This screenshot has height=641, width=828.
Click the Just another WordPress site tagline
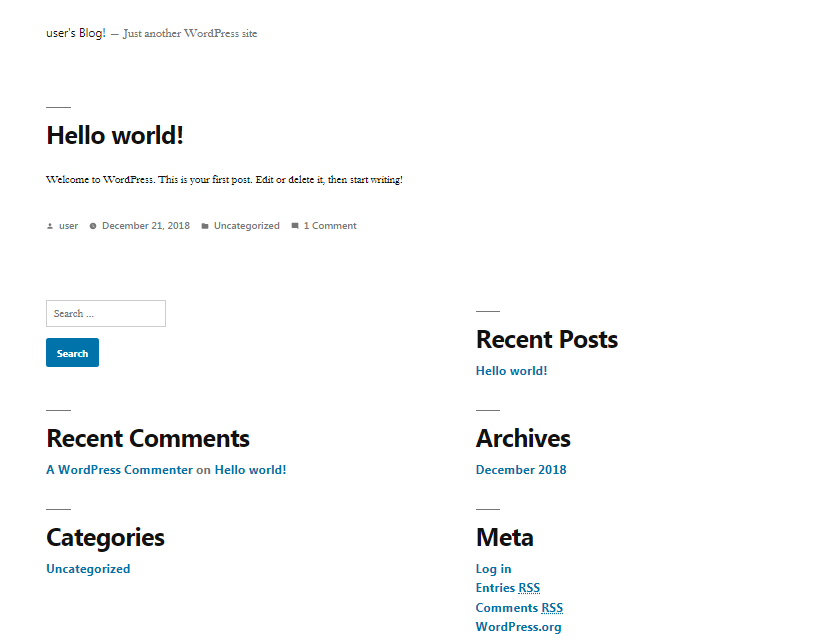[190, 33]
